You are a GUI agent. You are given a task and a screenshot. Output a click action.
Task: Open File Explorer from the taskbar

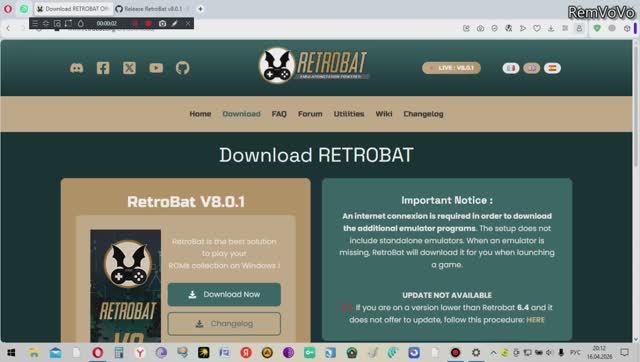point(33,352)
